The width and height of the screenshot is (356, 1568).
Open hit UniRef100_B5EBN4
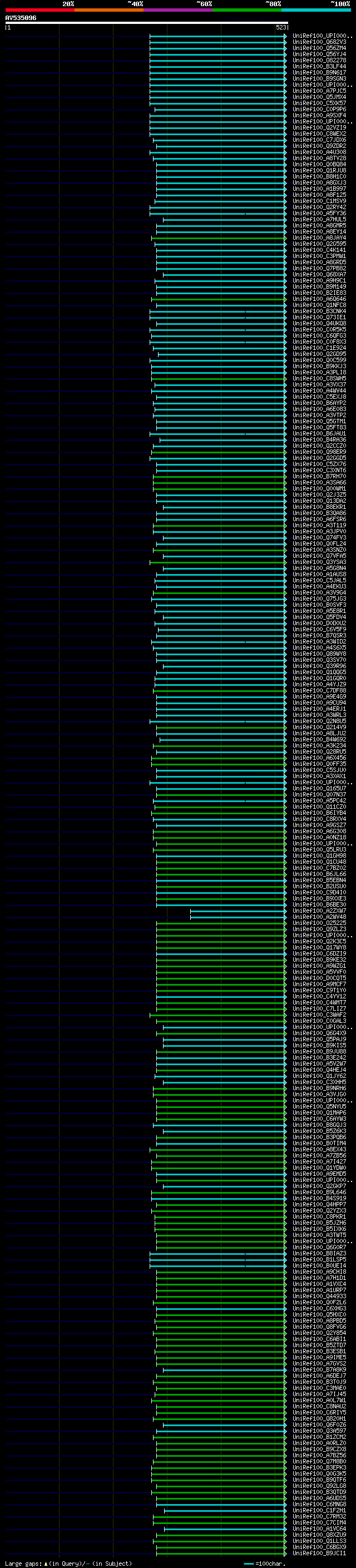point(319,880)
